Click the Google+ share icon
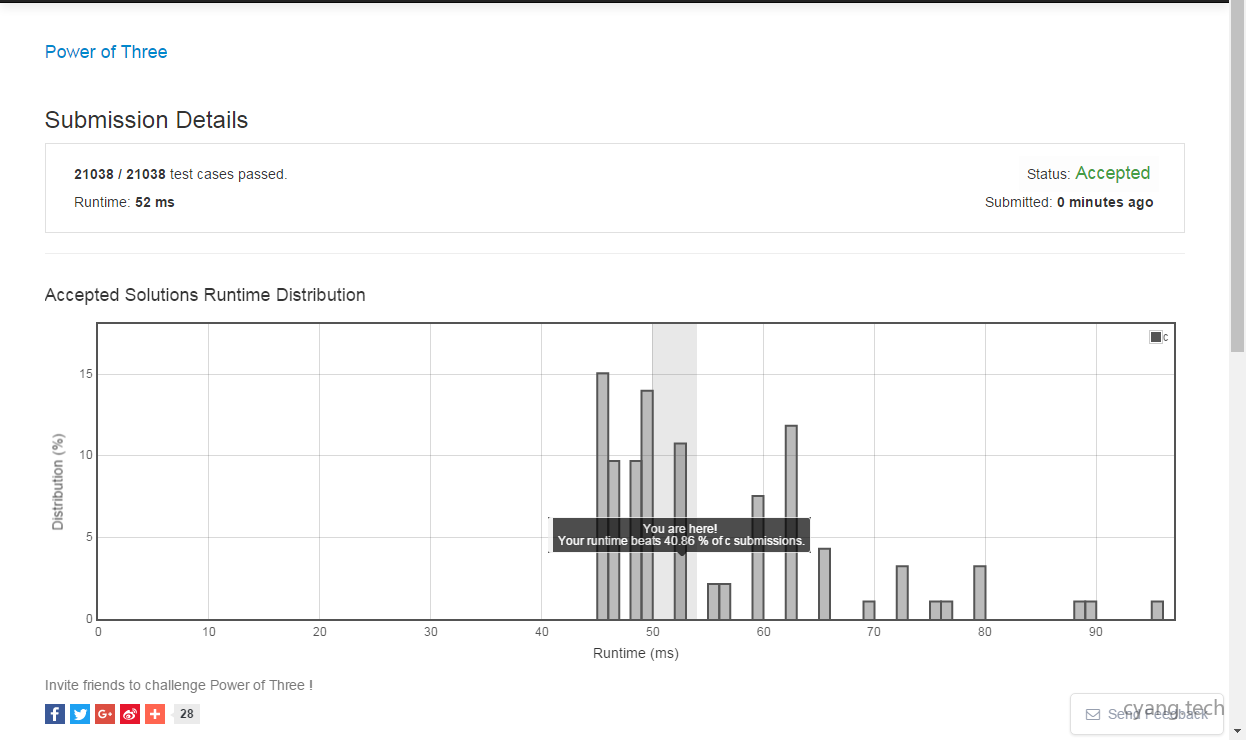 click(105, 714)
